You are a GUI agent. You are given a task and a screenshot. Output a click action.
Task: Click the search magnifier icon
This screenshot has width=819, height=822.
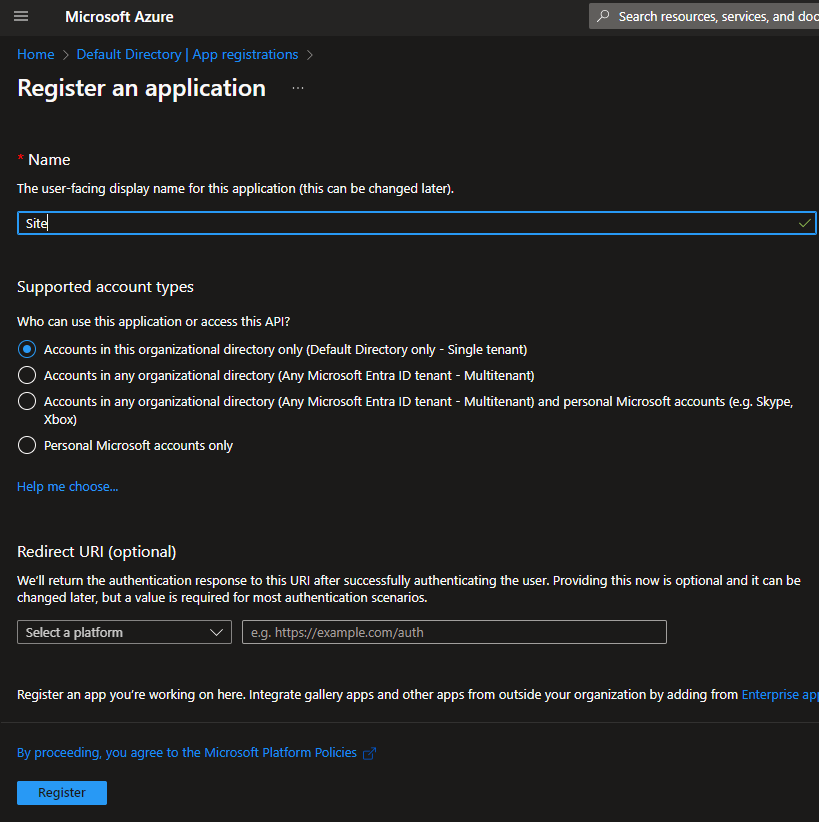(604, 16)
